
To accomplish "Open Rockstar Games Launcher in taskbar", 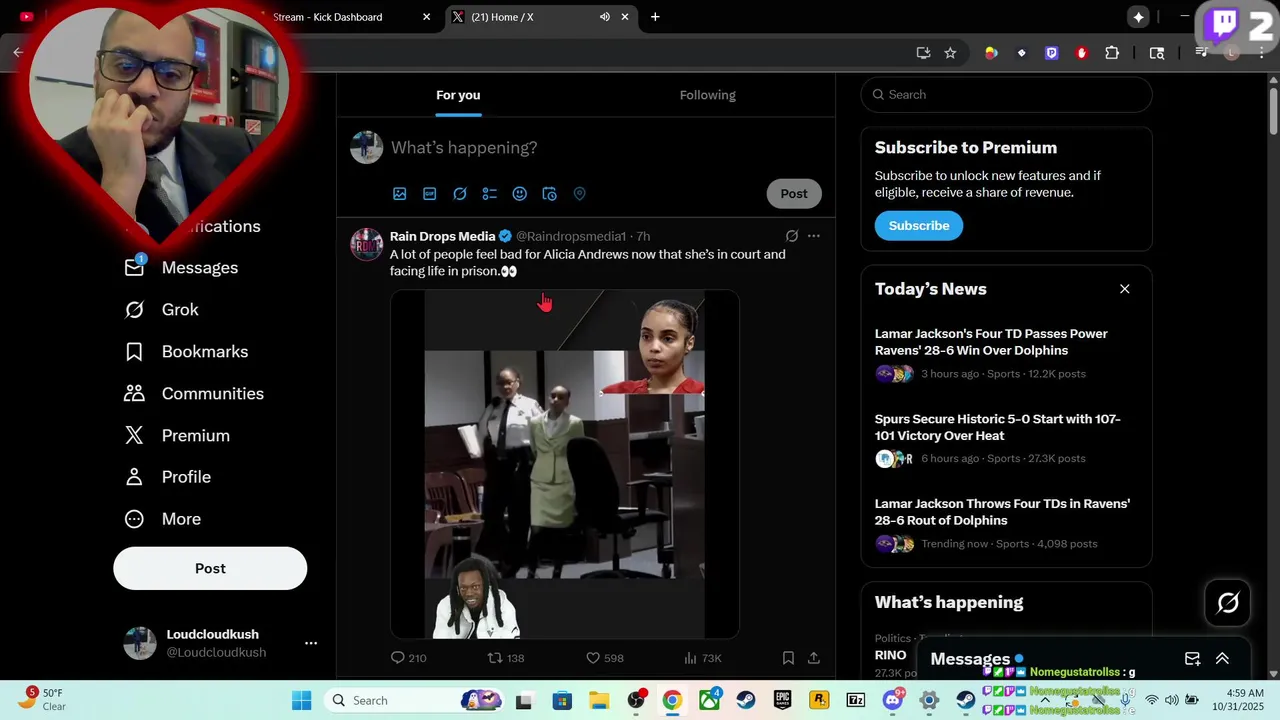I will [819, 700].
